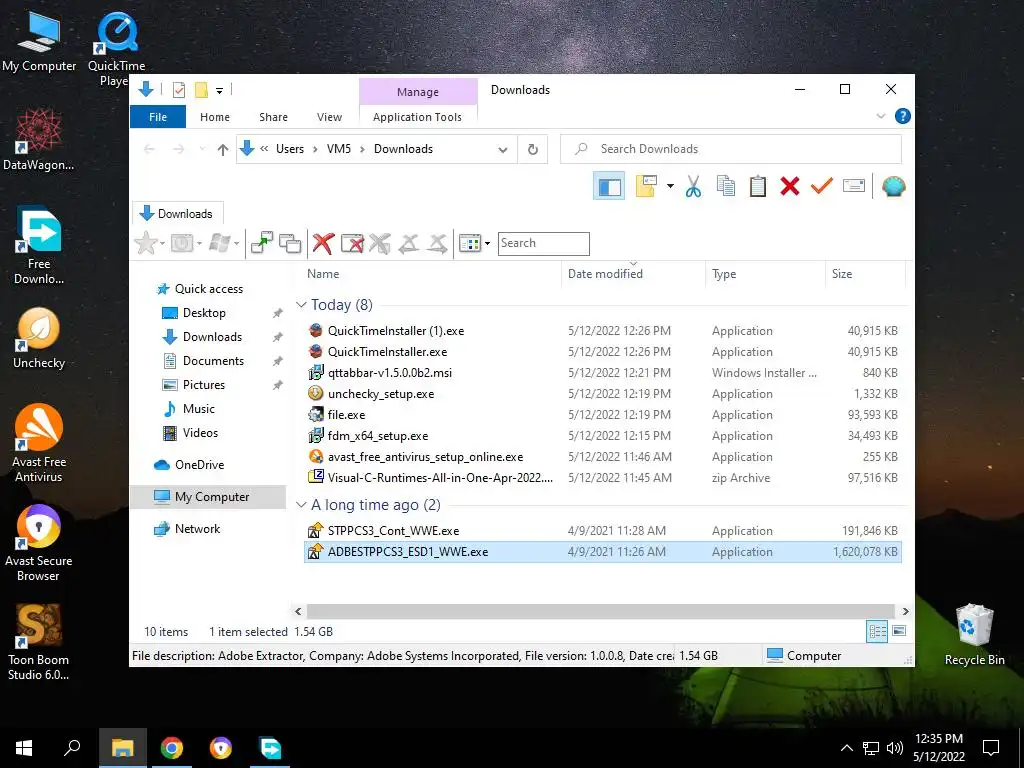Click QTTabBar recently closed tabs icon
The height and width of the screenshot is (768, 1024).
coord(182,244)
